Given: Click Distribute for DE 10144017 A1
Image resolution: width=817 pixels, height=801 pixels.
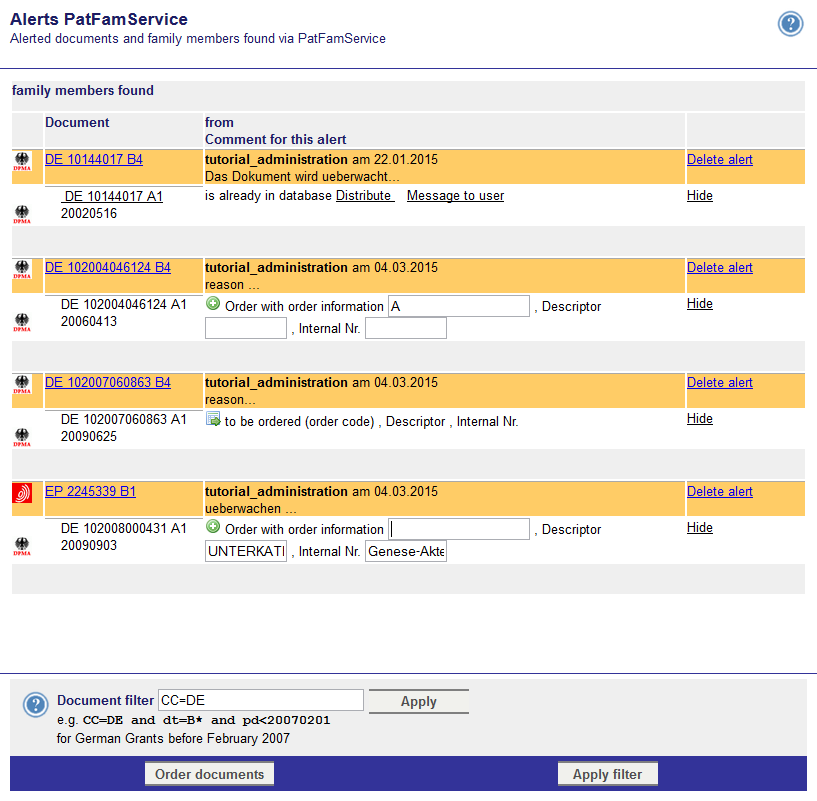Looking at the screenshot, I should tap(364, 196).
